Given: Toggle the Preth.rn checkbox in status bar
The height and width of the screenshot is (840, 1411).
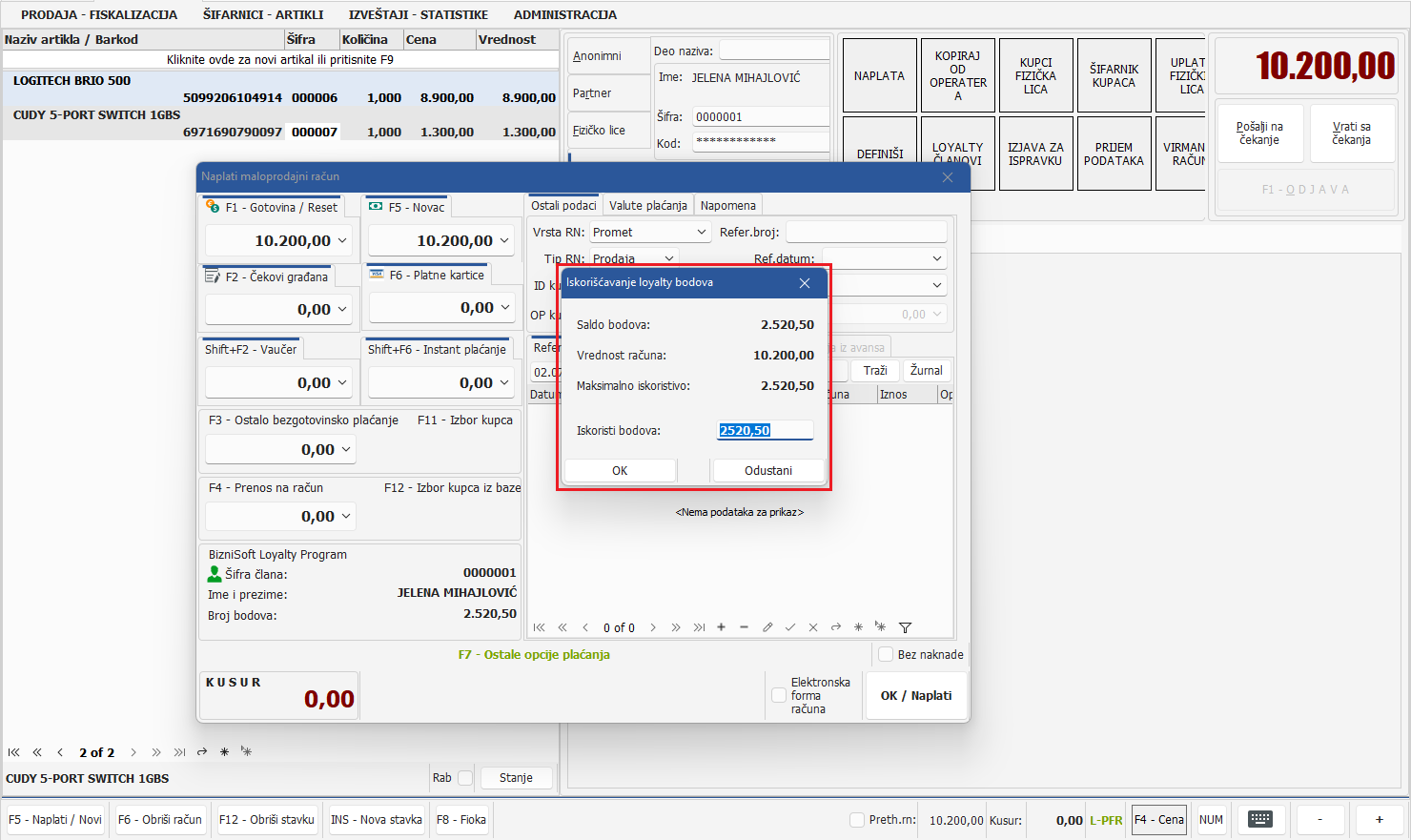Looking at the screenshot, I should (857, 820).
